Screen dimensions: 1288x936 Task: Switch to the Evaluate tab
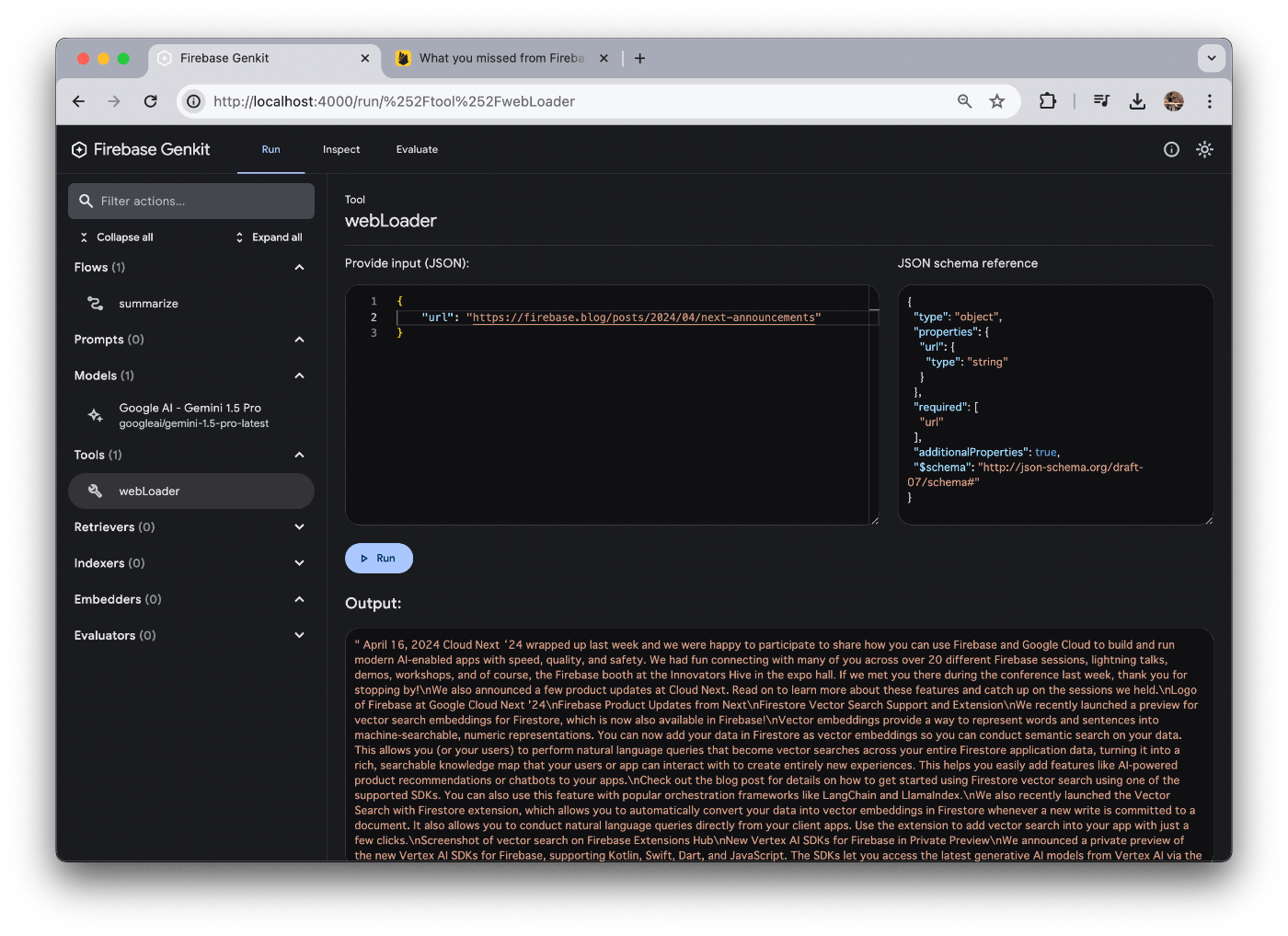(417, 149)
